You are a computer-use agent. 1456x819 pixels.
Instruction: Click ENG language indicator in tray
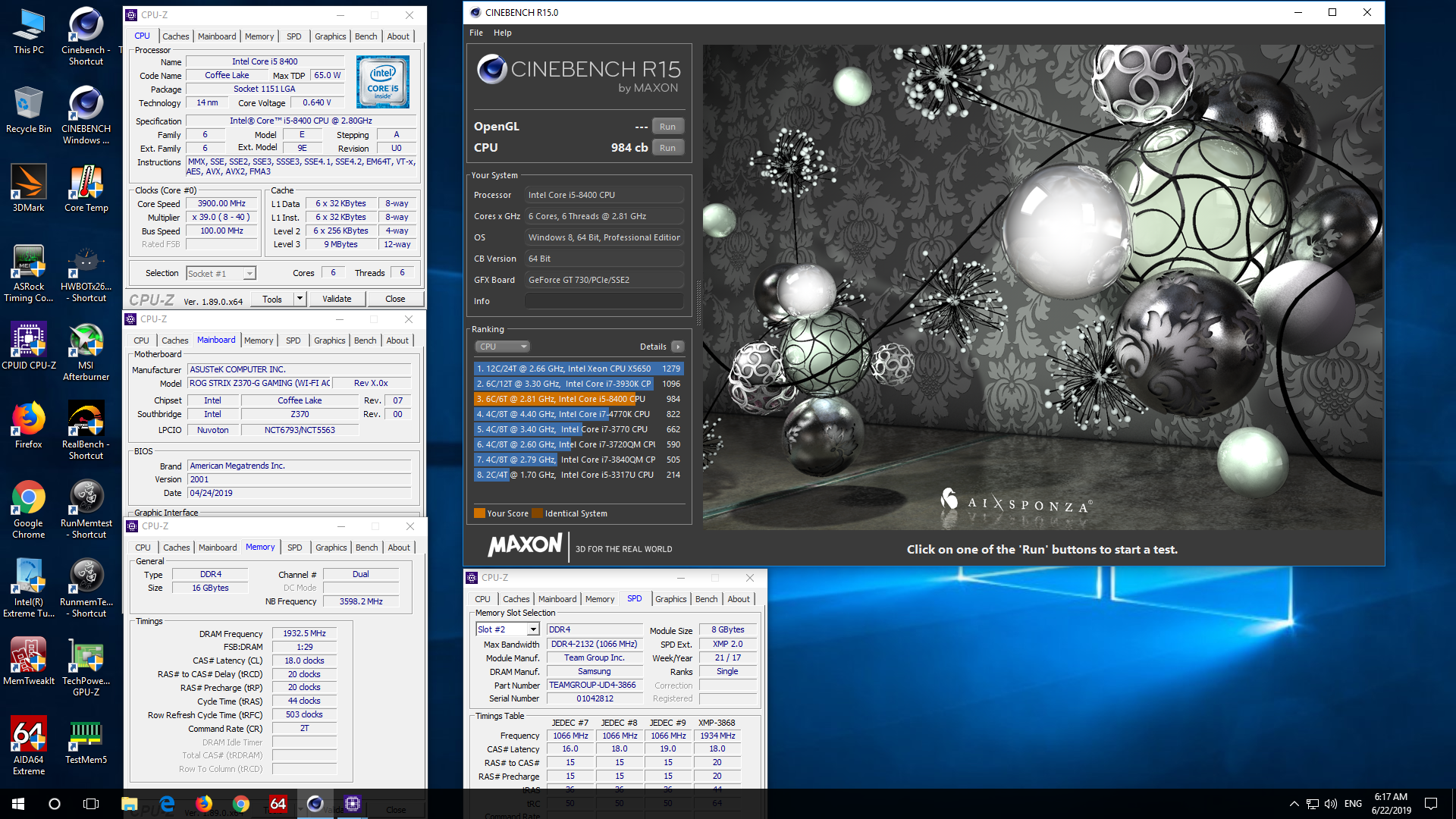click(1353, 804)
